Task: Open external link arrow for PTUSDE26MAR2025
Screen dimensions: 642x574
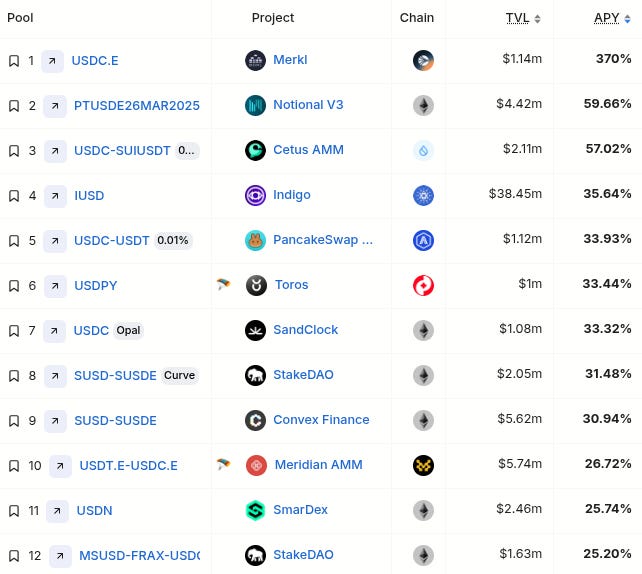Action: [x=55, y=106]
